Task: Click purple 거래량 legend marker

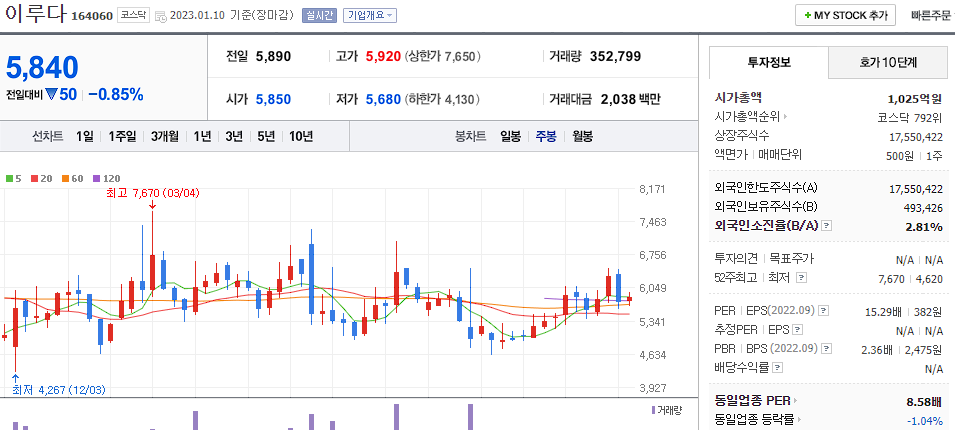Action: [654, 410]
